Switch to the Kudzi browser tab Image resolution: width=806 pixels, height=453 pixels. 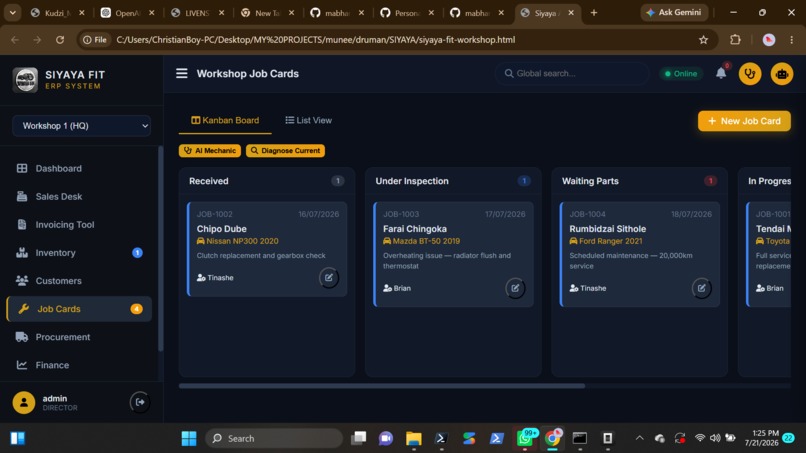click(58, 13)
